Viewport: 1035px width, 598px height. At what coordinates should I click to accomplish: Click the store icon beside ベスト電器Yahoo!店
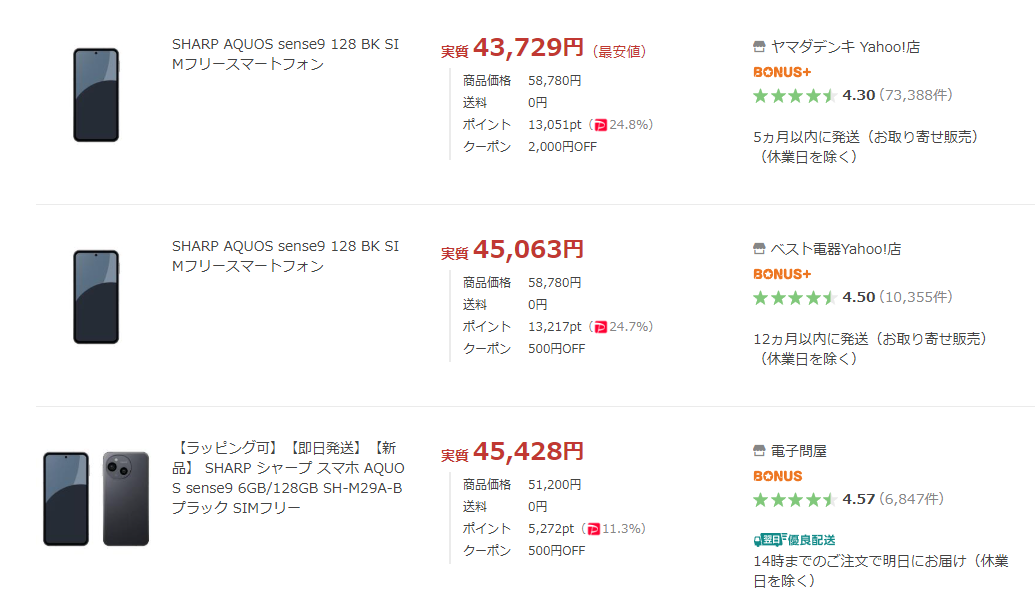(x=759, y=249)
